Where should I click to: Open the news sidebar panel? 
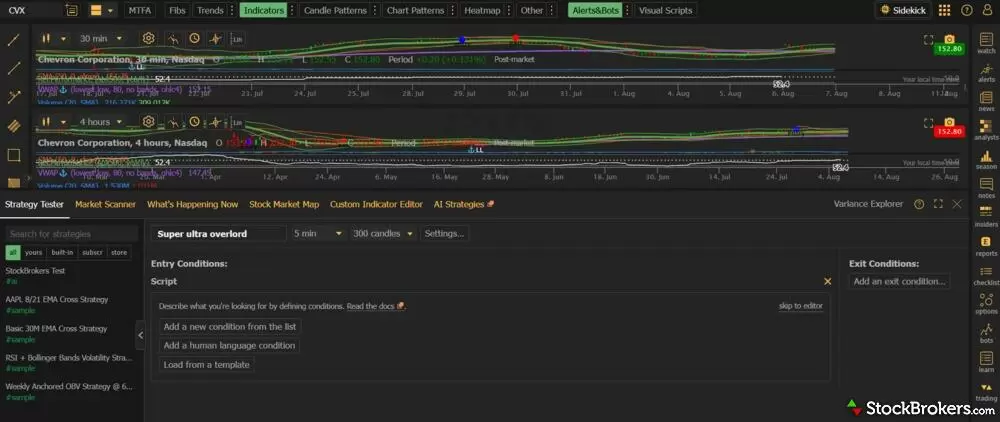986,100
